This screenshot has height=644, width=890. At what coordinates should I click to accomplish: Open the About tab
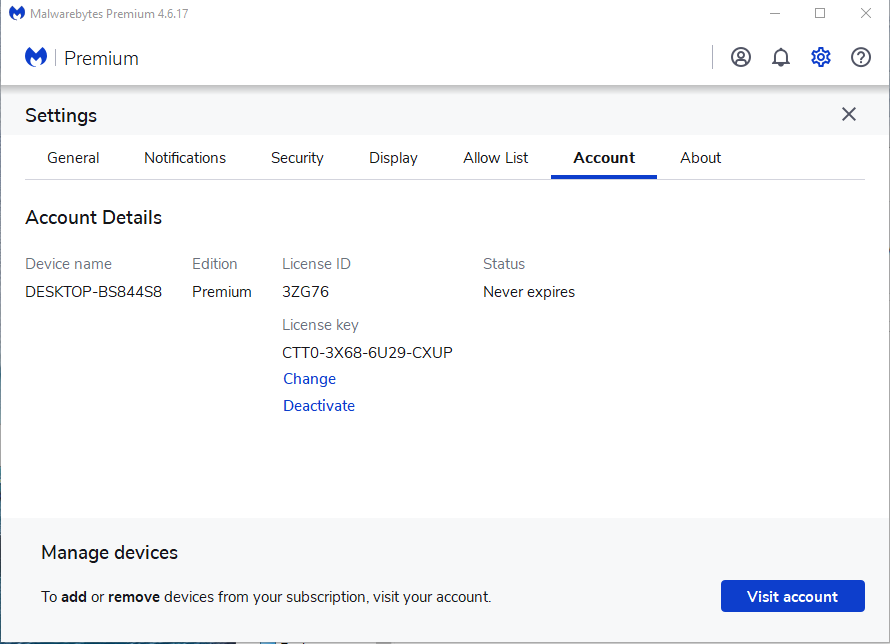[x=700, y=158]
